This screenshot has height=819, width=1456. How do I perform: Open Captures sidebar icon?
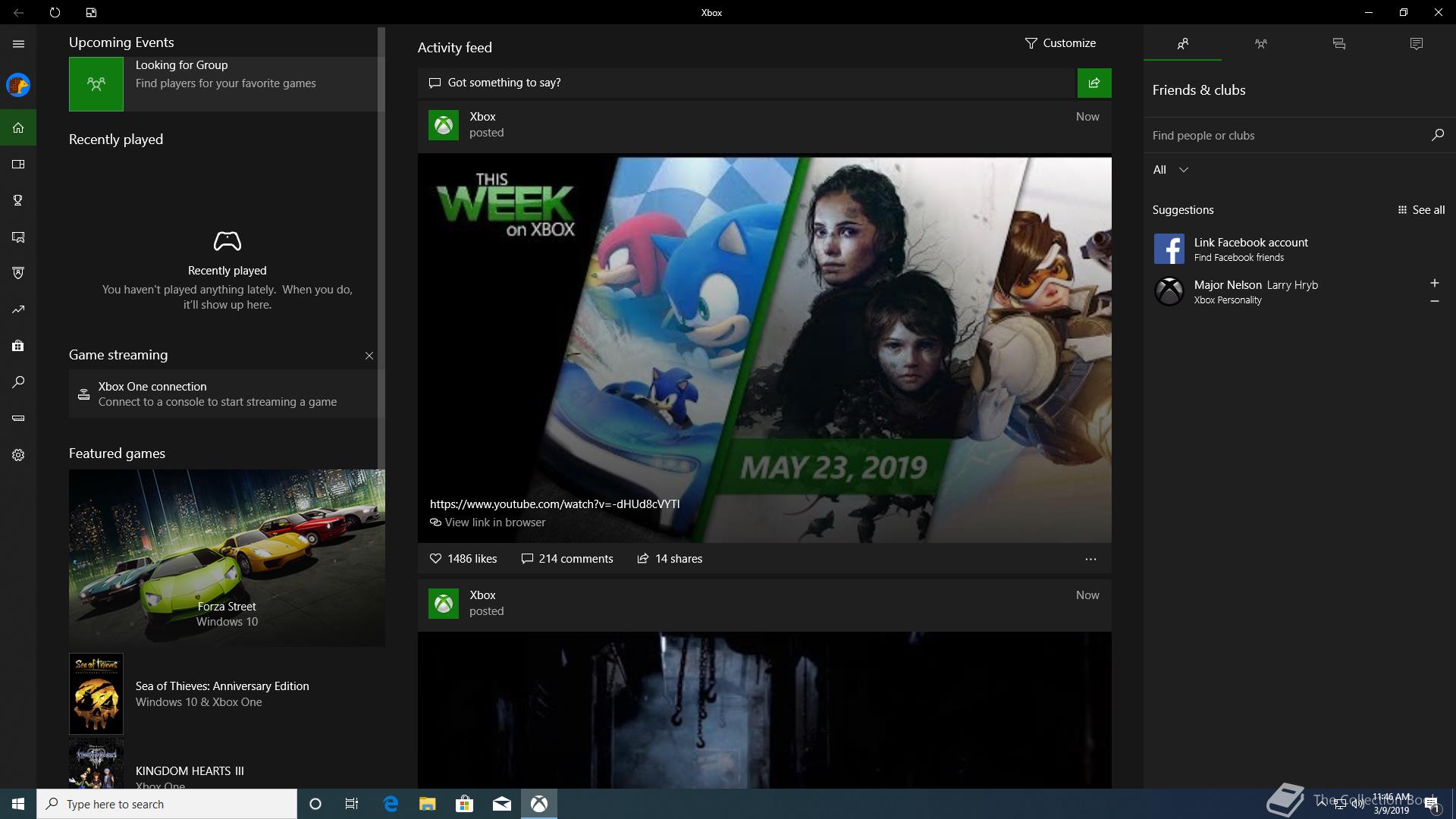click(18, 237)
